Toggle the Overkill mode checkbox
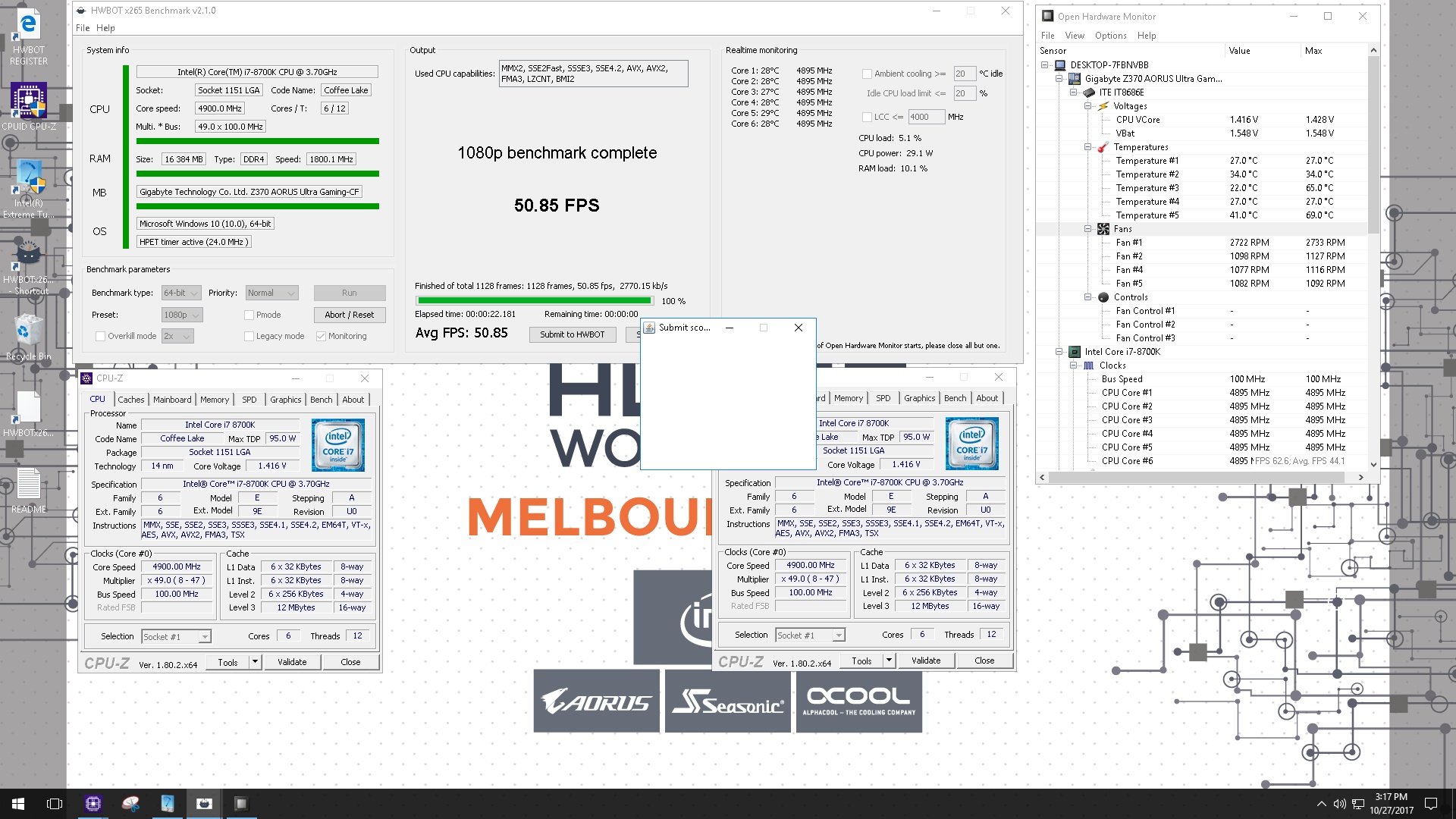This screenshot has height=819, width=1456. (x=100, y=336)
